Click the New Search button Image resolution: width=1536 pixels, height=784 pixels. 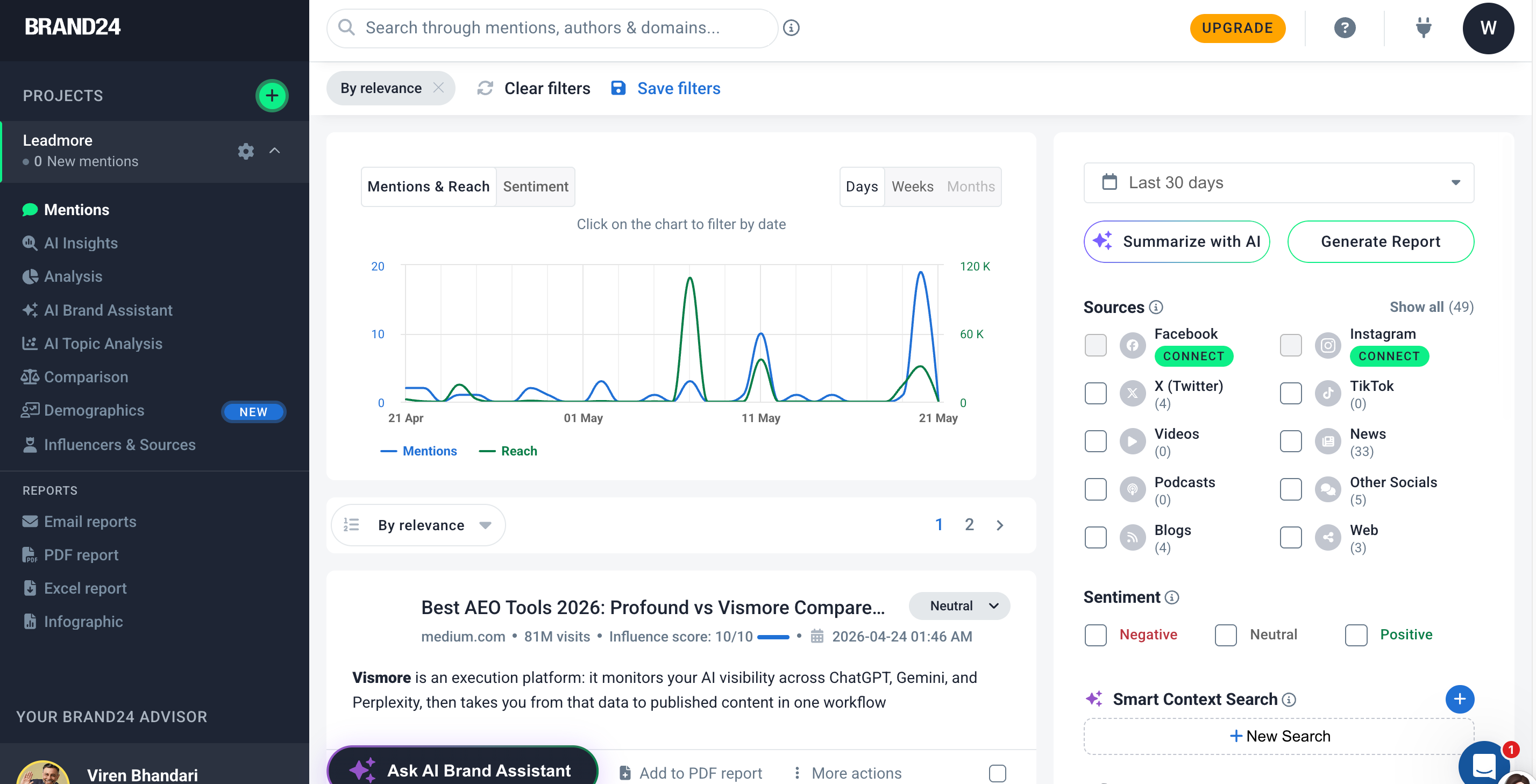pos(1278,736)
